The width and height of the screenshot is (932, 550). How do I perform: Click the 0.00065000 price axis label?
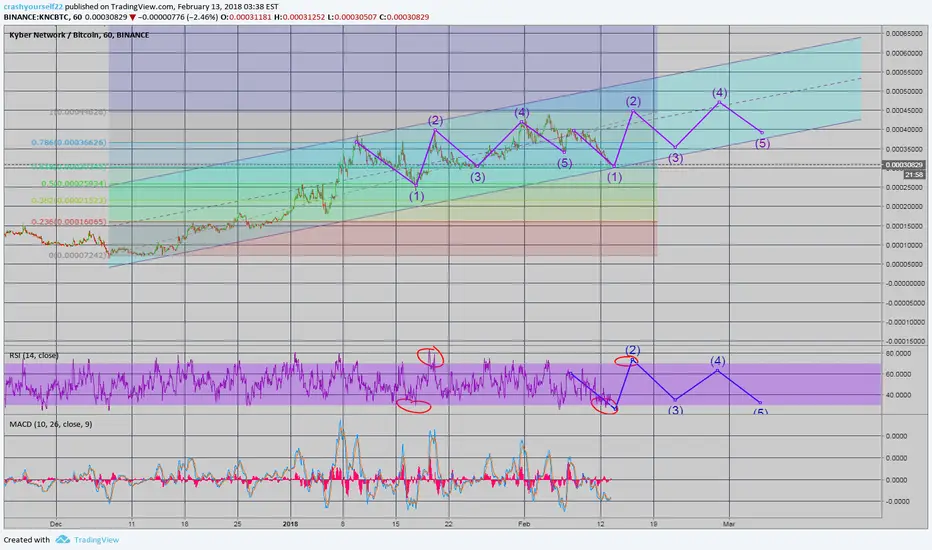[904, 34]
